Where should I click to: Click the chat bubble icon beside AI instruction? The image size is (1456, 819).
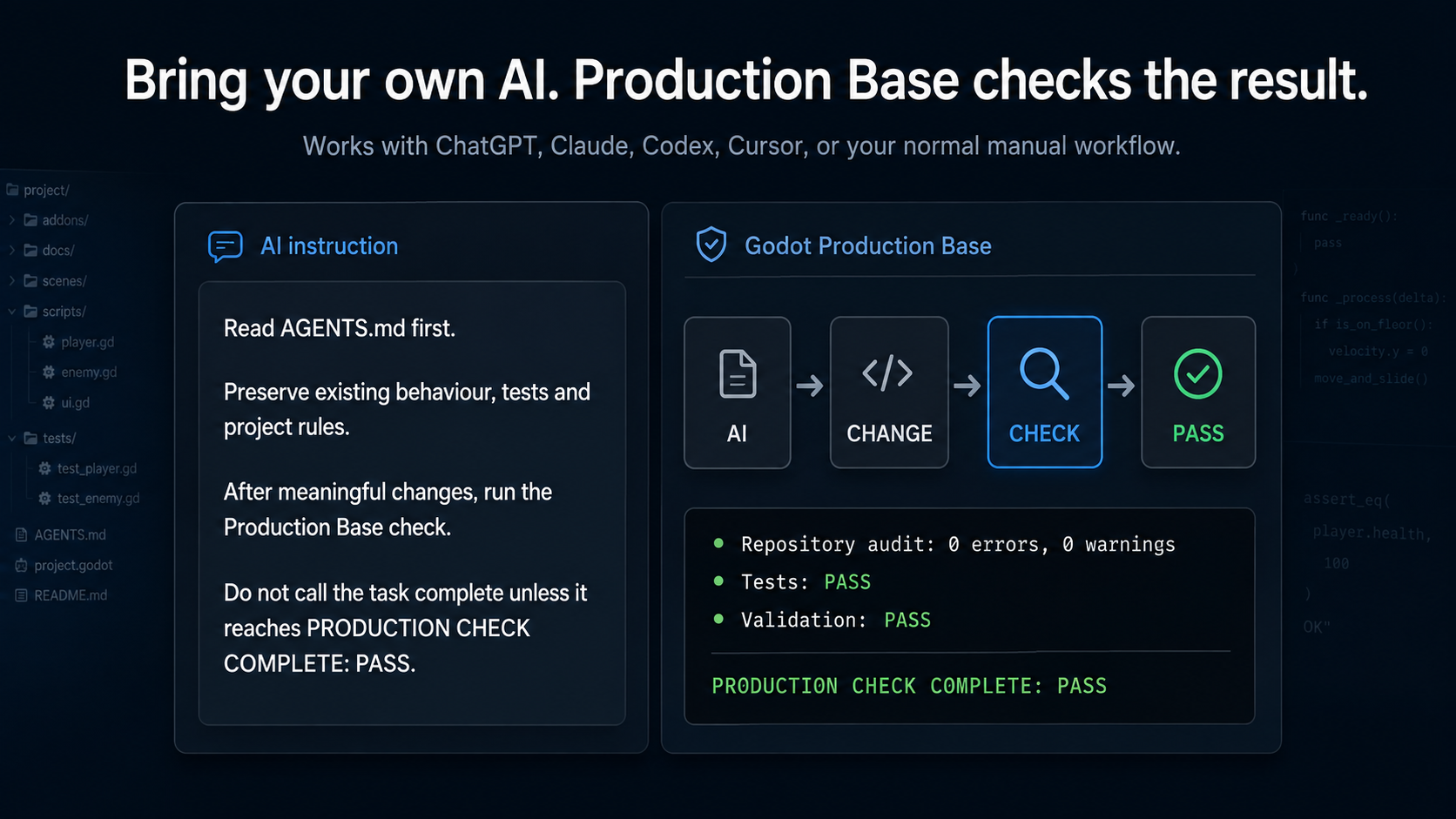pos(226,246)
